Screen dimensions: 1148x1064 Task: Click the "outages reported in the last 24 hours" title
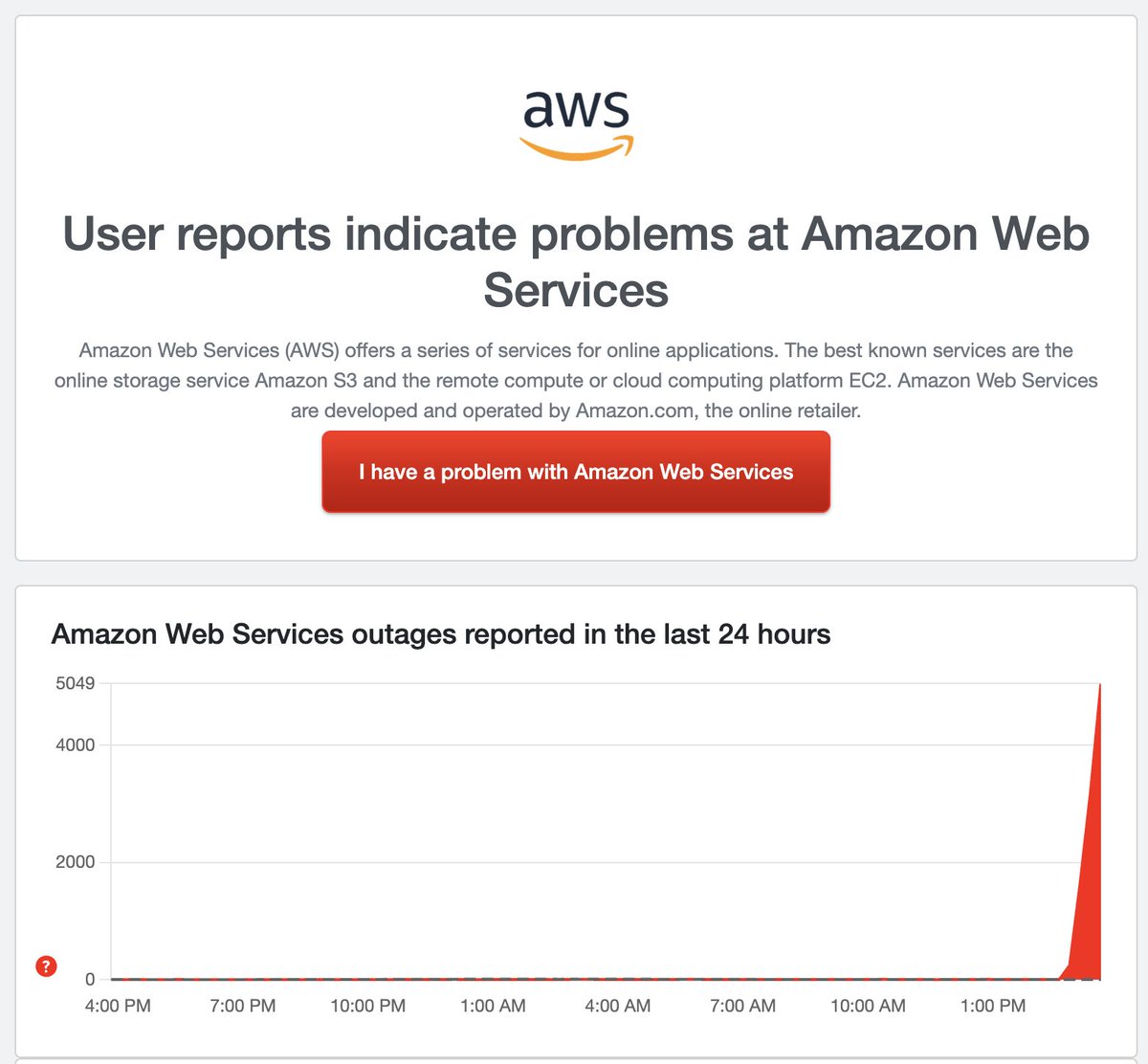[x=441, y=634]
